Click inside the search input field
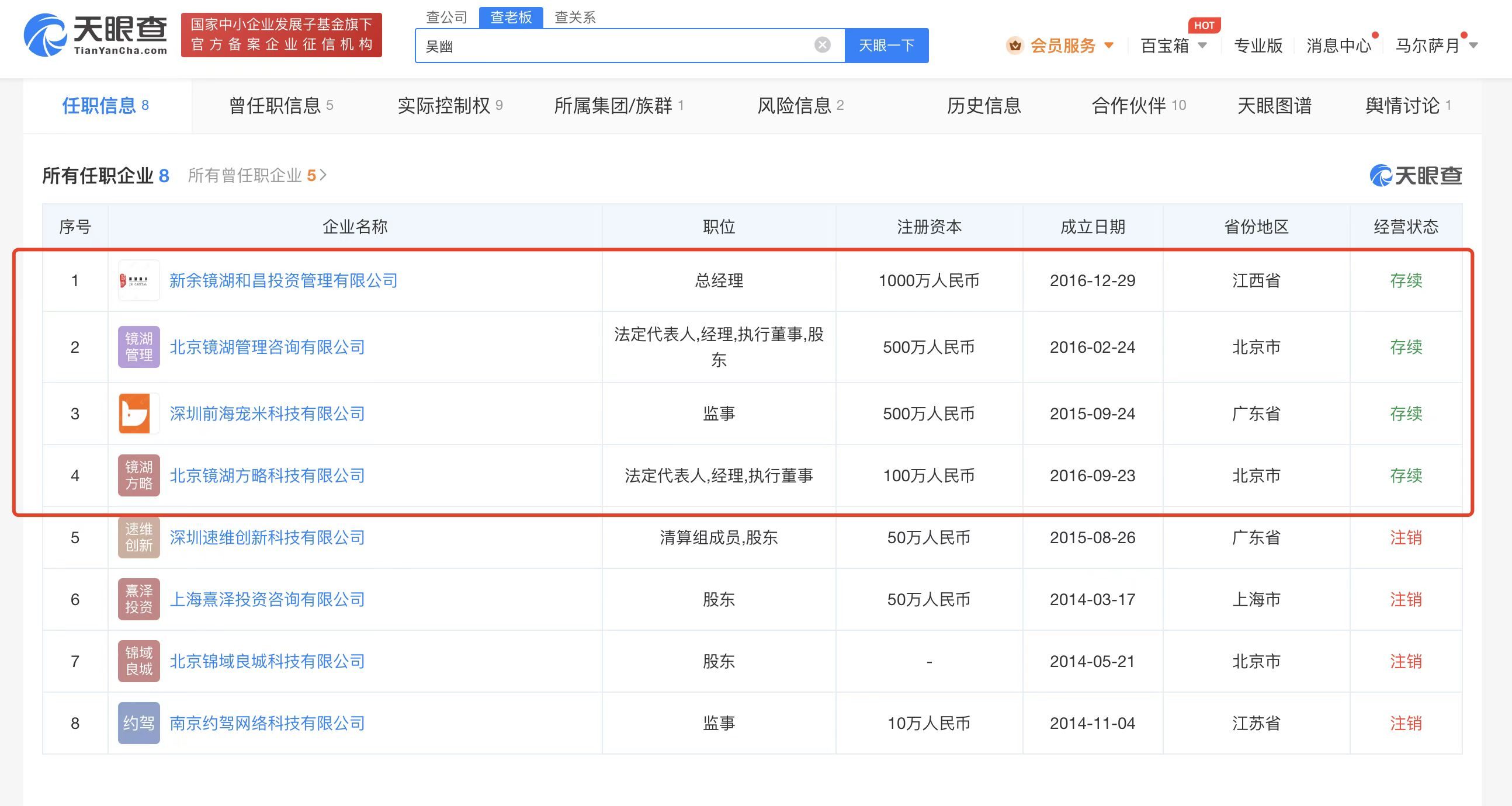 587,44
